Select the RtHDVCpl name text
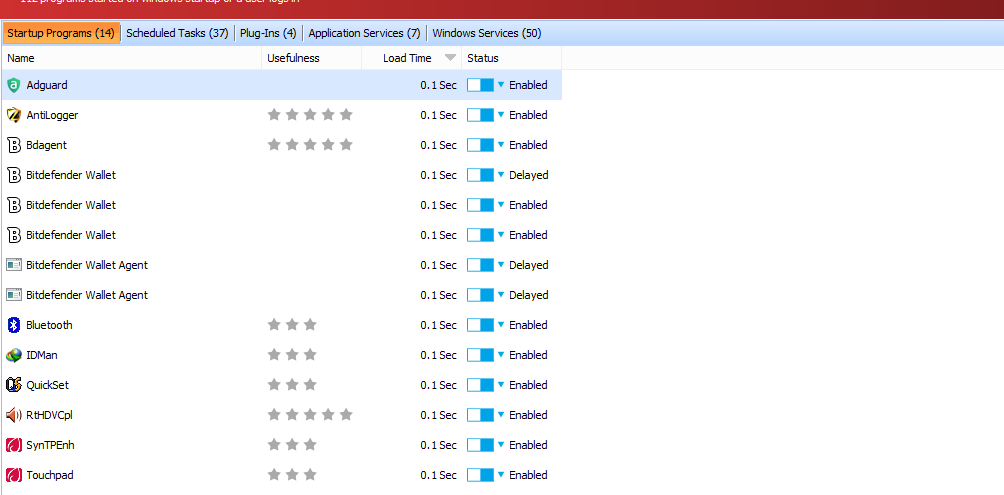Viewport: 1004px width, 495px height. click(x=49, y=415)
